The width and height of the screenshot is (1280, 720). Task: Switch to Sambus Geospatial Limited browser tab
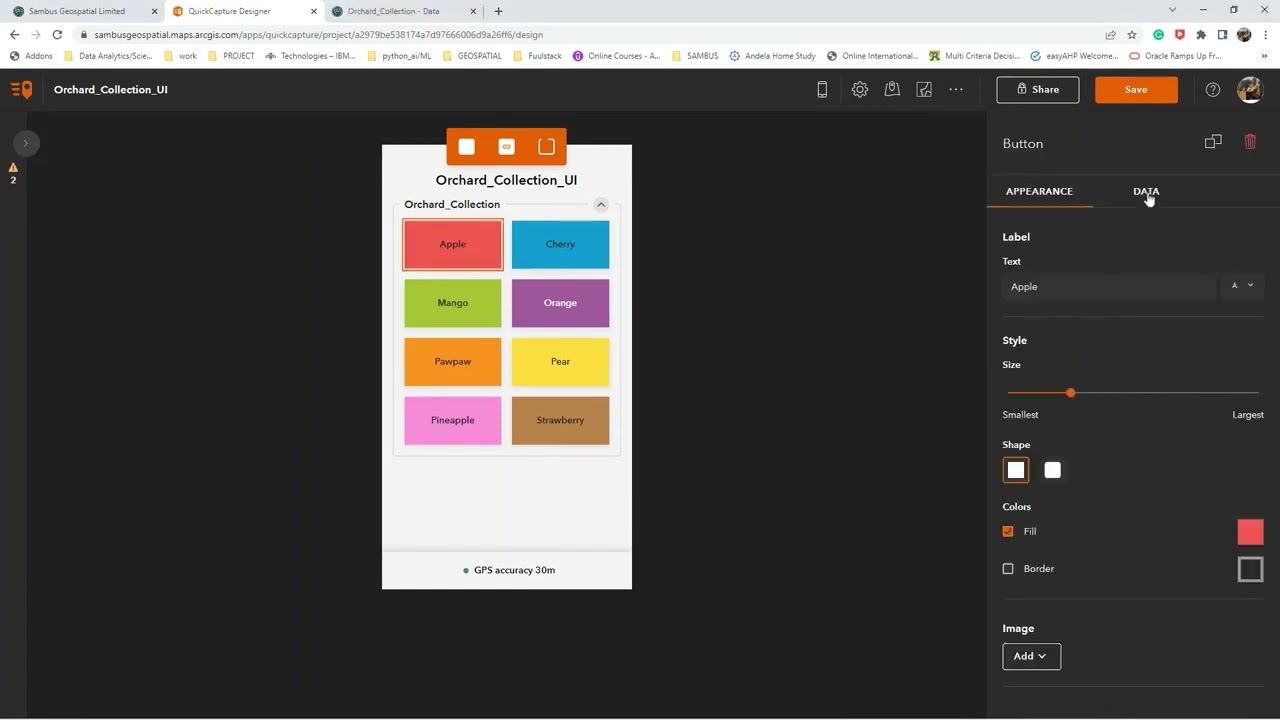point(84,11)
